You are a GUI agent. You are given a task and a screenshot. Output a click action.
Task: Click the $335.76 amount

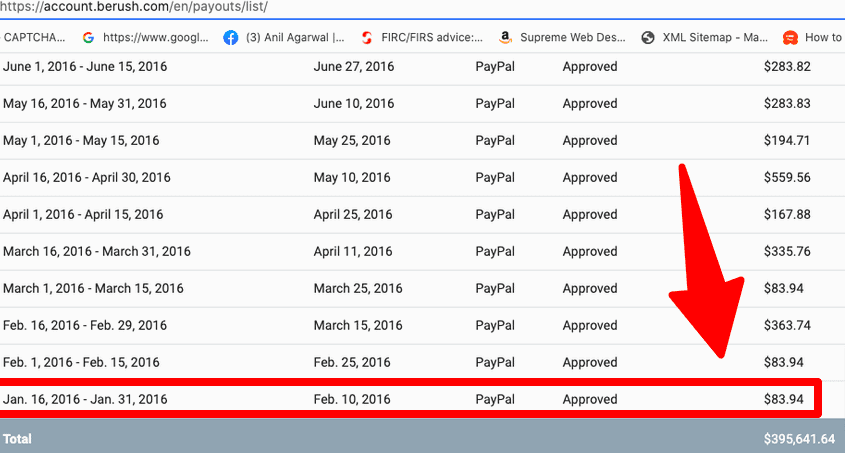pyautogui.click(x=787, y=252)
